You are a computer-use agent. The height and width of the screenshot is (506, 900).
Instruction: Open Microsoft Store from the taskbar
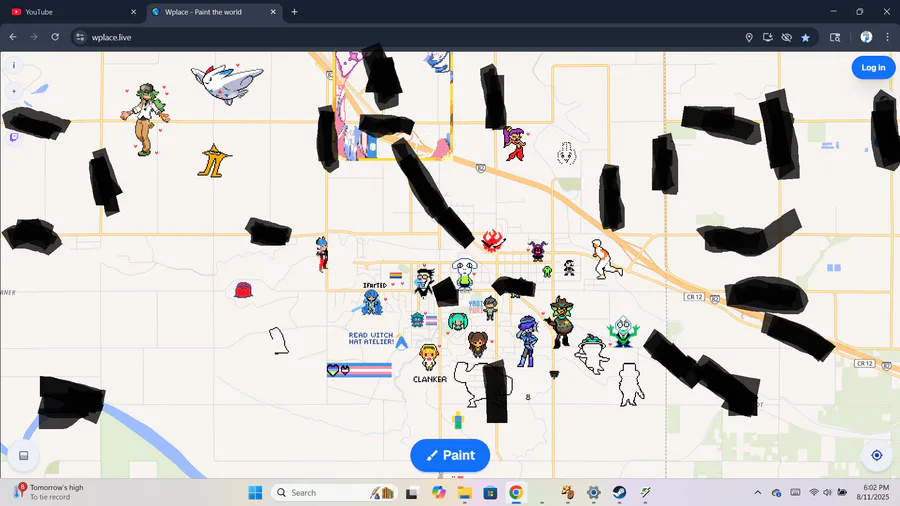point(490,492)
